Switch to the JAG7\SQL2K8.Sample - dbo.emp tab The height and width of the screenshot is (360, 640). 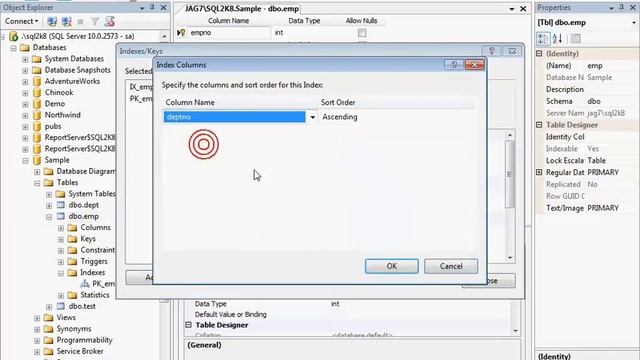click(x=242, y=9)
